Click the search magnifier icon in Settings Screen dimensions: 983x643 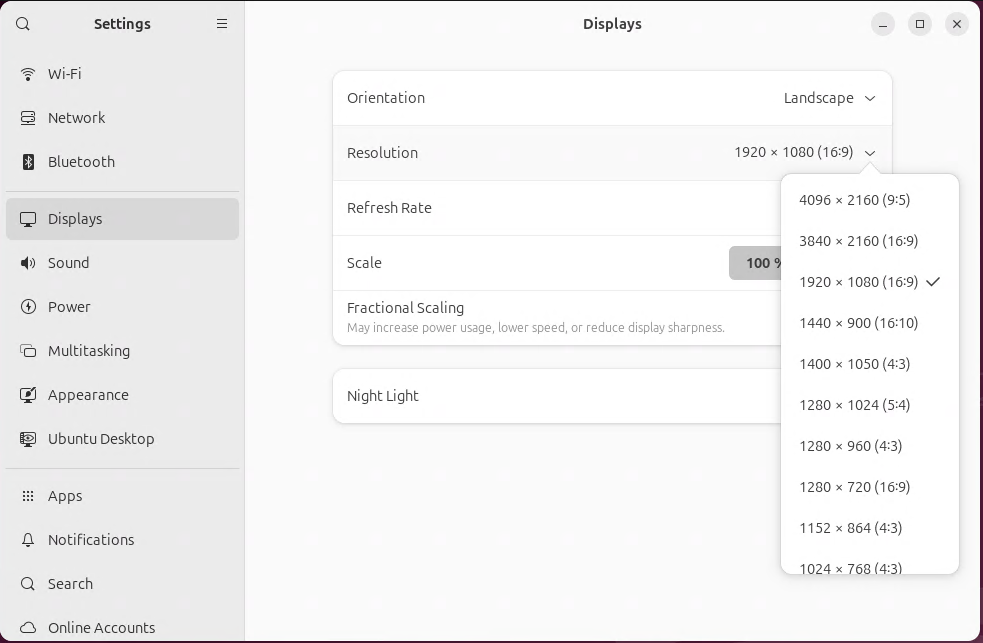point(24,24)
